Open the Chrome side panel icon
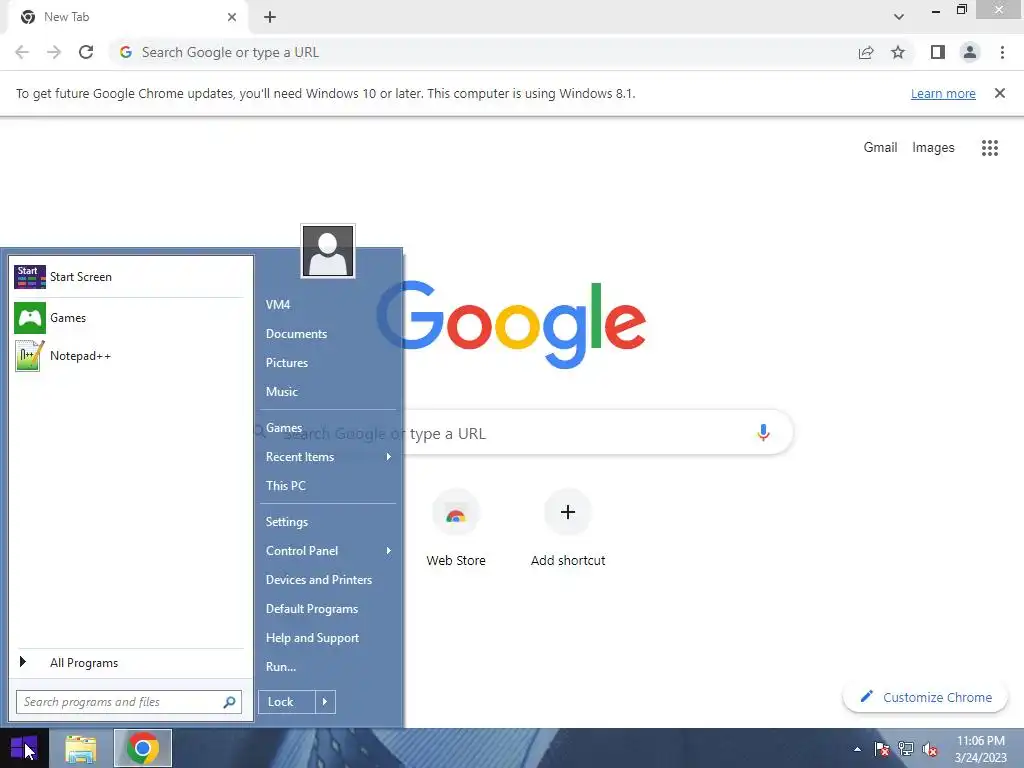The width and height of the screenshot is (1024, 768). click(x=937, y=52)
